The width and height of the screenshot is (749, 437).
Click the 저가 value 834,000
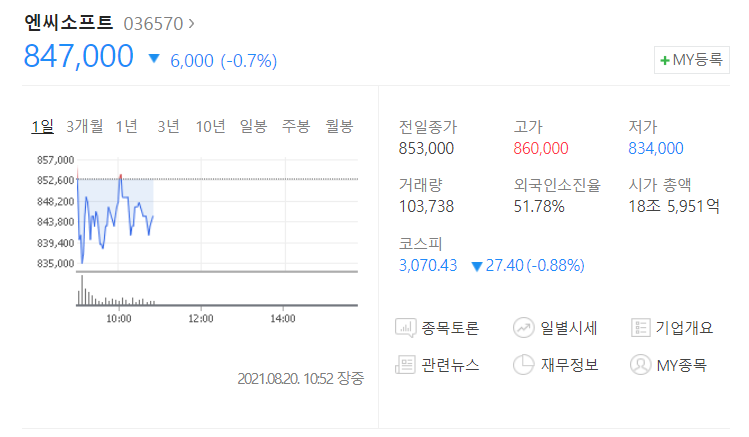656,149
